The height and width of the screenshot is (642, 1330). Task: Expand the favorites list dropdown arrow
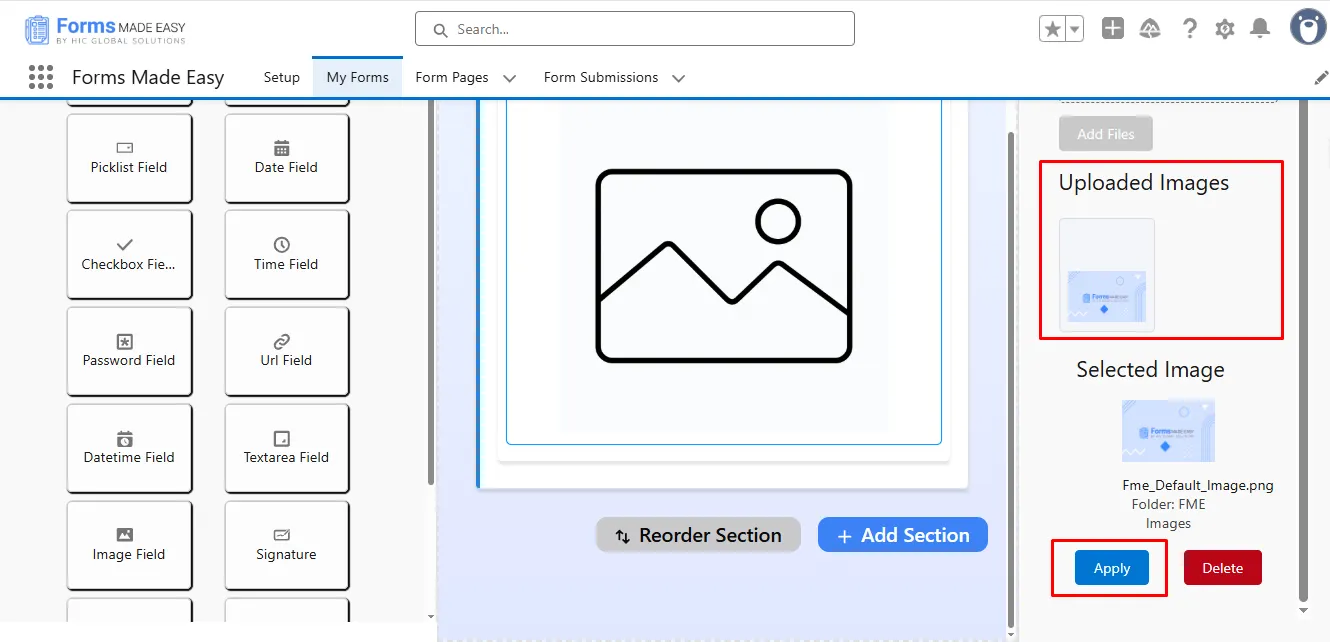[1075, 29]
